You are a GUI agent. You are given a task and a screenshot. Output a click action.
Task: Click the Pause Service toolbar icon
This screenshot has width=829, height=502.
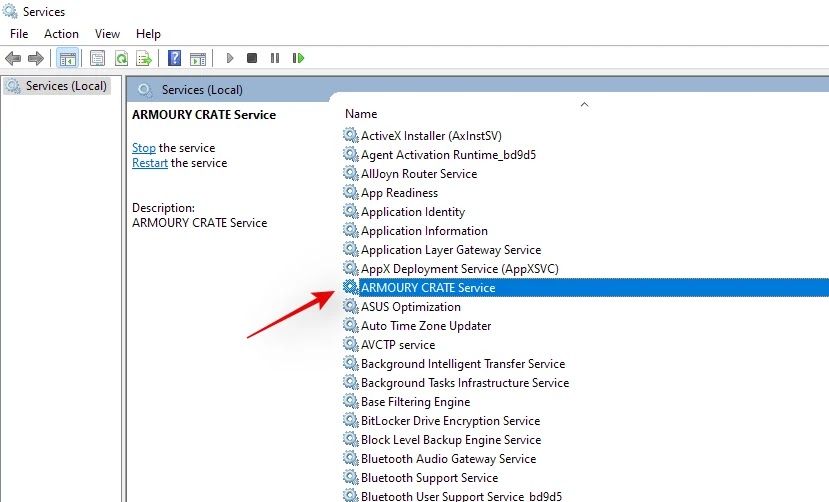click(275, 58)
